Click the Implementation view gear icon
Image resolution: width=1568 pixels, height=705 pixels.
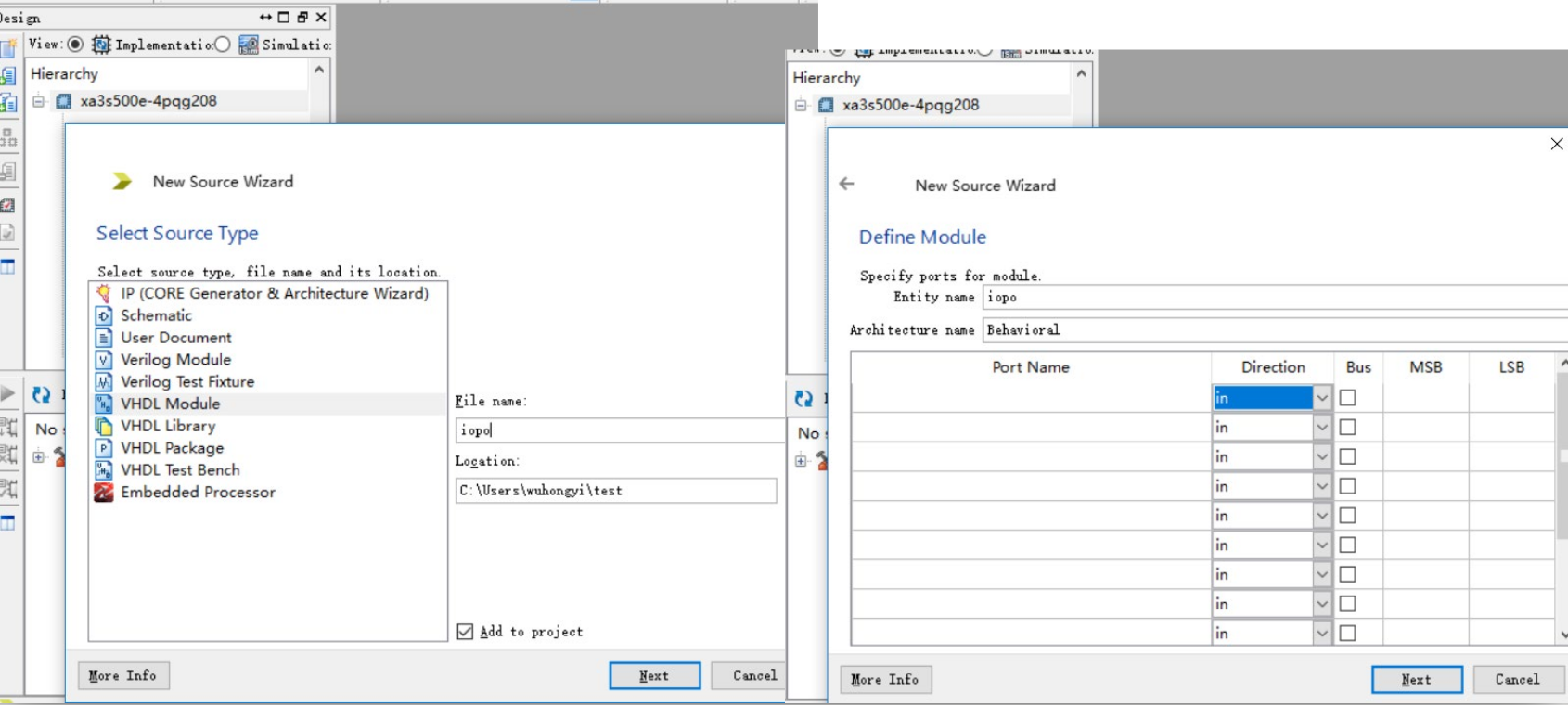coord(101,45)
